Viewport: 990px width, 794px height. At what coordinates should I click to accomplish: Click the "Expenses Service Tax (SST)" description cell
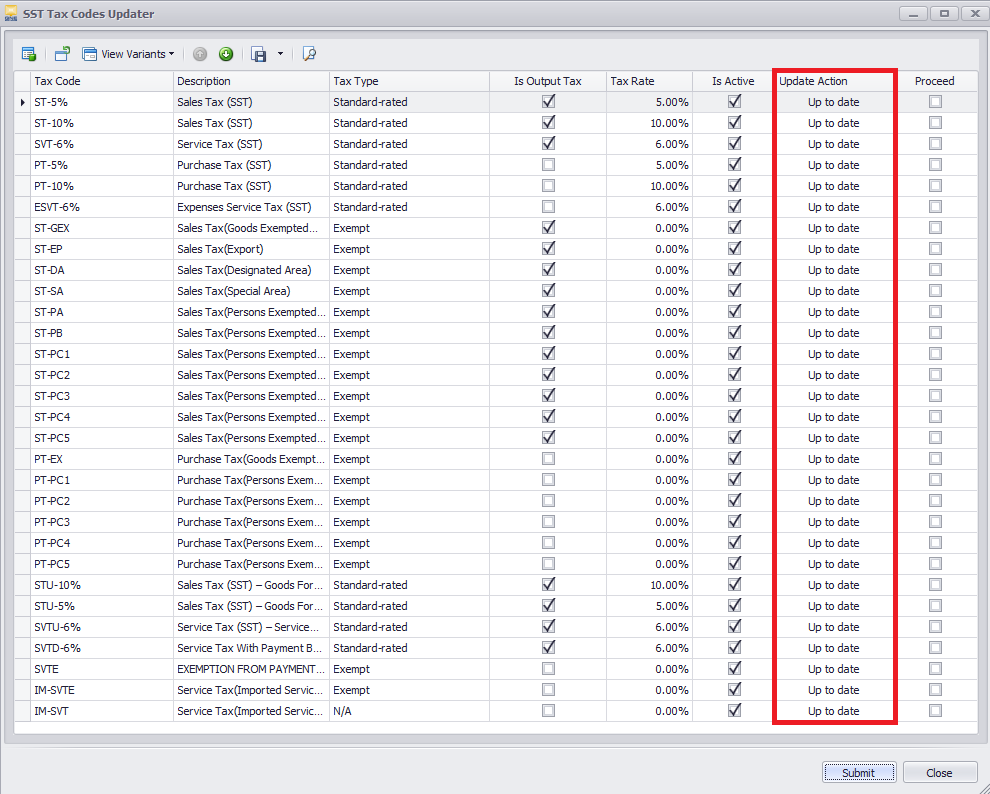click(251, 207)
